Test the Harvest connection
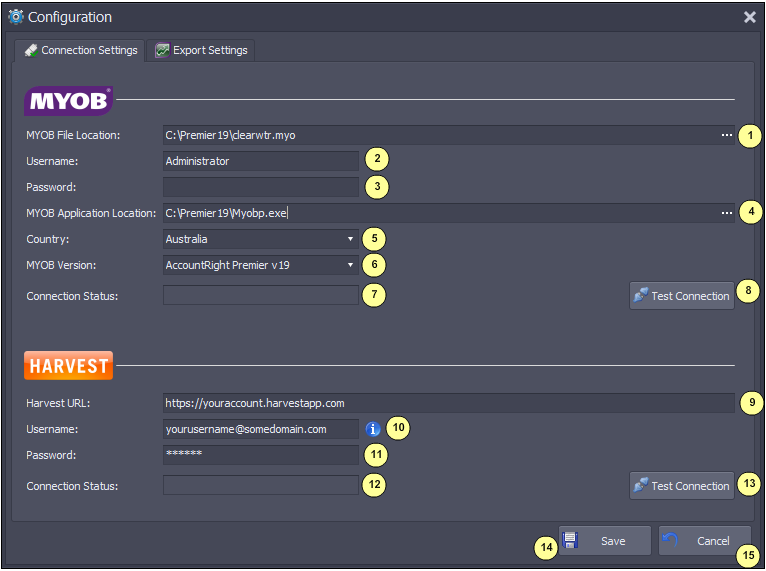Viewport: 766px width, 571px height. pos(681,486)
